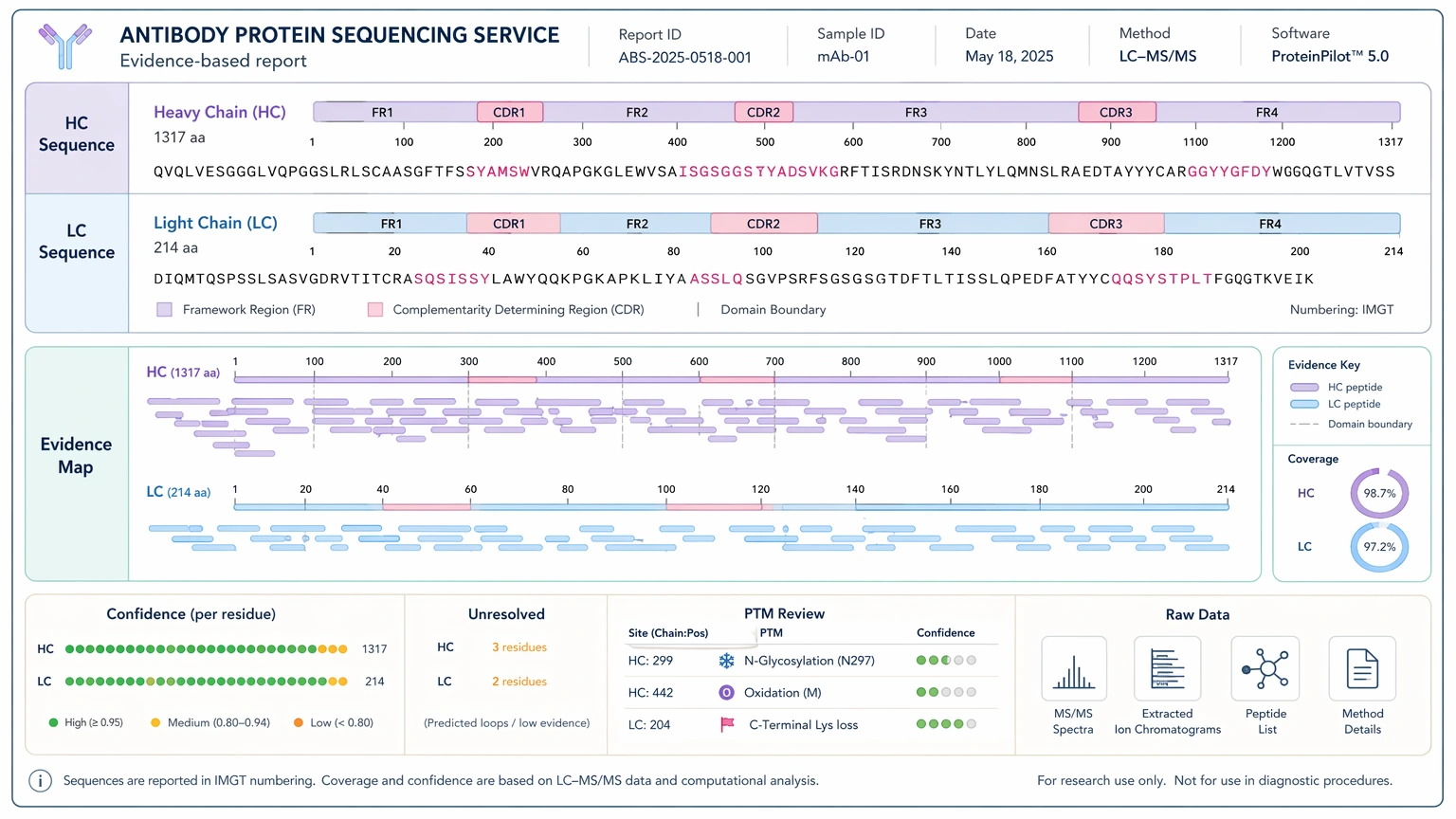The width and height of the screenshot is (1456, 819).
Task: Click the HC per-residue confidence dot row
Action: click(x=207, y=649)
